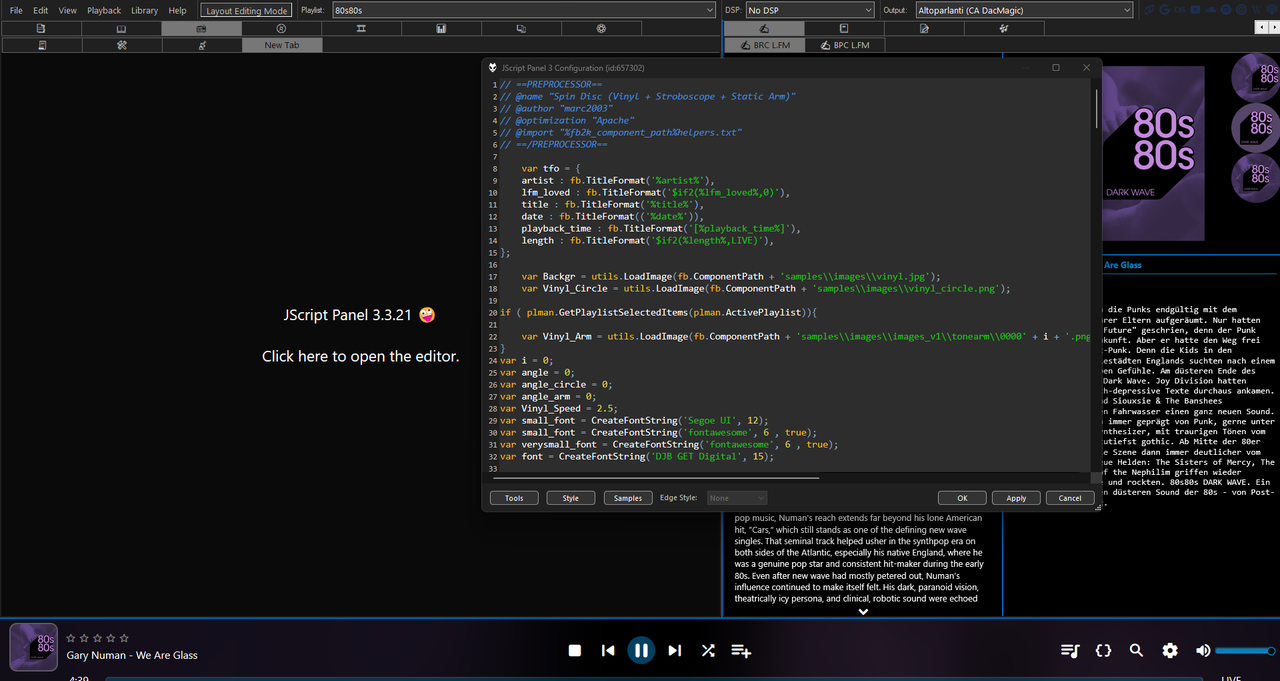Select the phone icon tab in second row

tap(41, 45)
